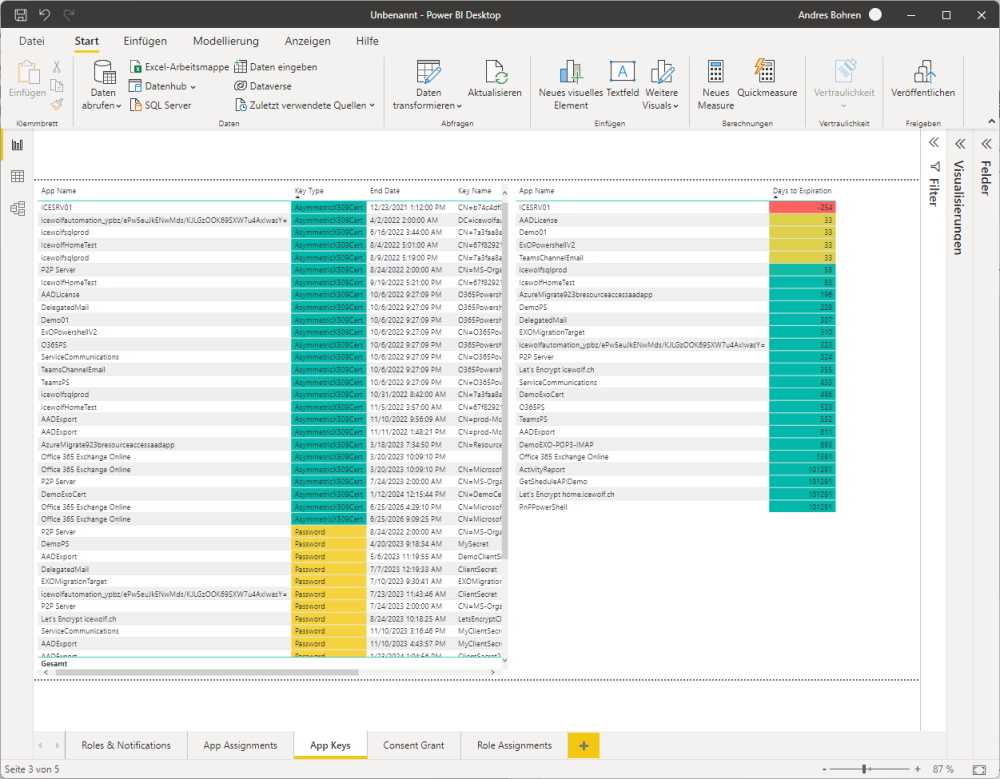
Task: Expand the Visualisierungen pane
Action: pos(960,144)
